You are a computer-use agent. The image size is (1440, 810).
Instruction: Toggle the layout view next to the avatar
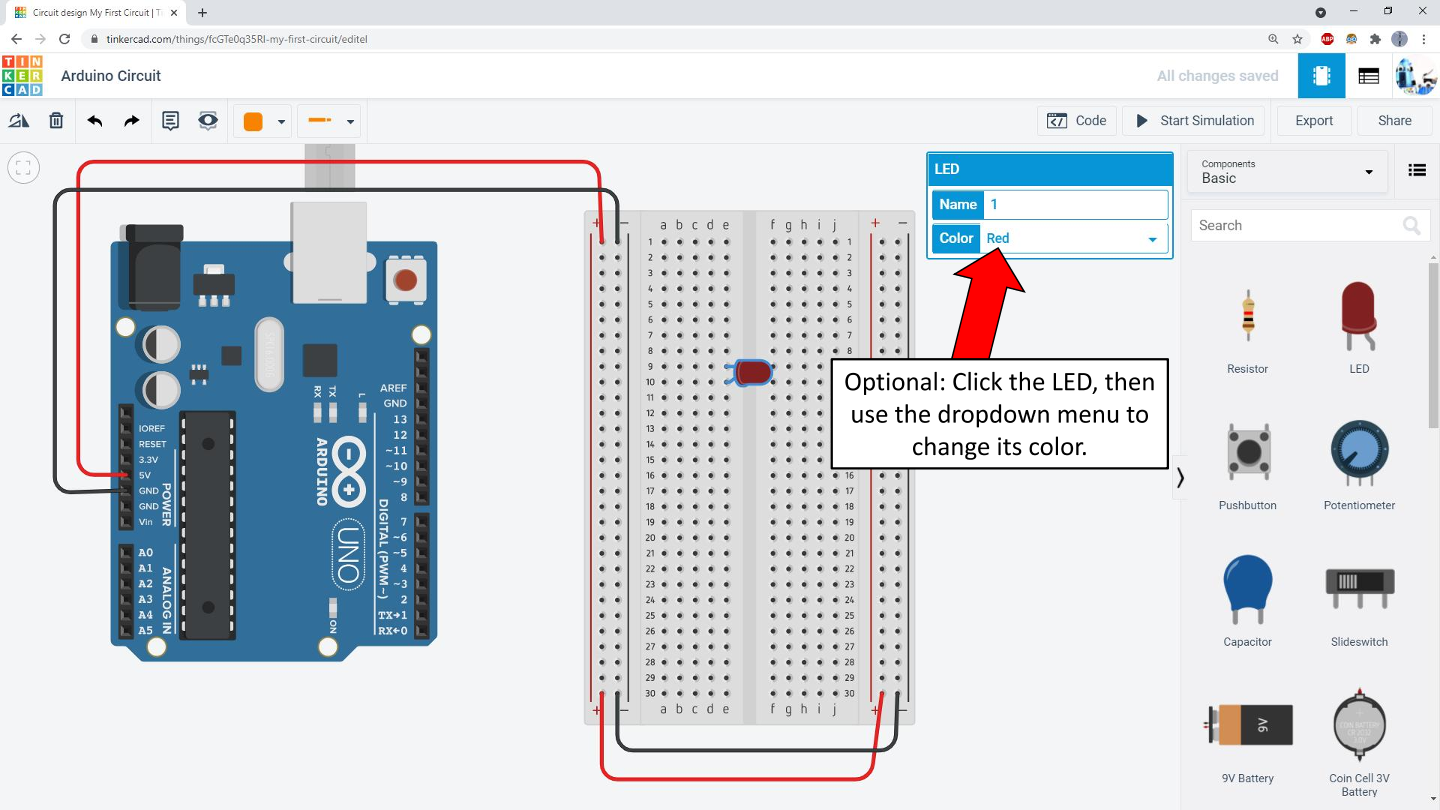1368,75
